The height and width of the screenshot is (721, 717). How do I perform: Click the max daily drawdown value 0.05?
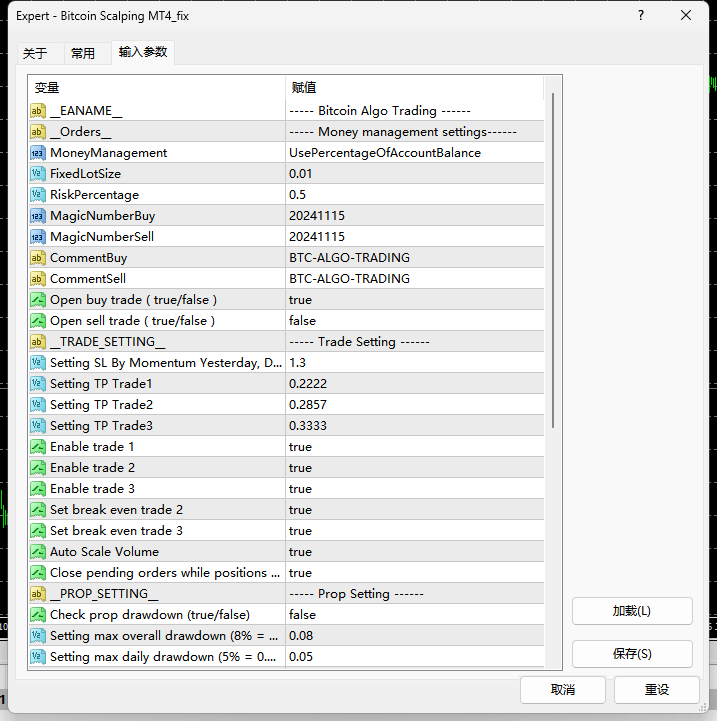point(301,657)
